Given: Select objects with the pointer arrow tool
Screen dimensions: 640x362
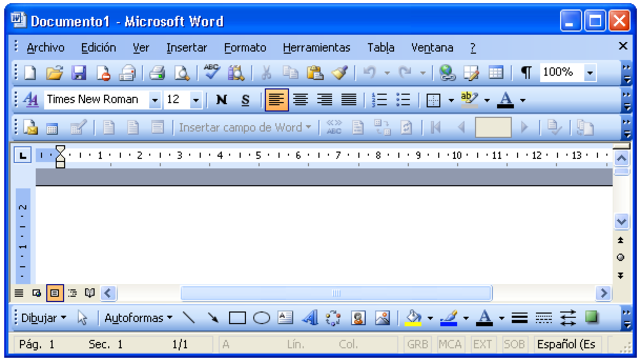Looking at the screenshot, I should coord(82,318).
